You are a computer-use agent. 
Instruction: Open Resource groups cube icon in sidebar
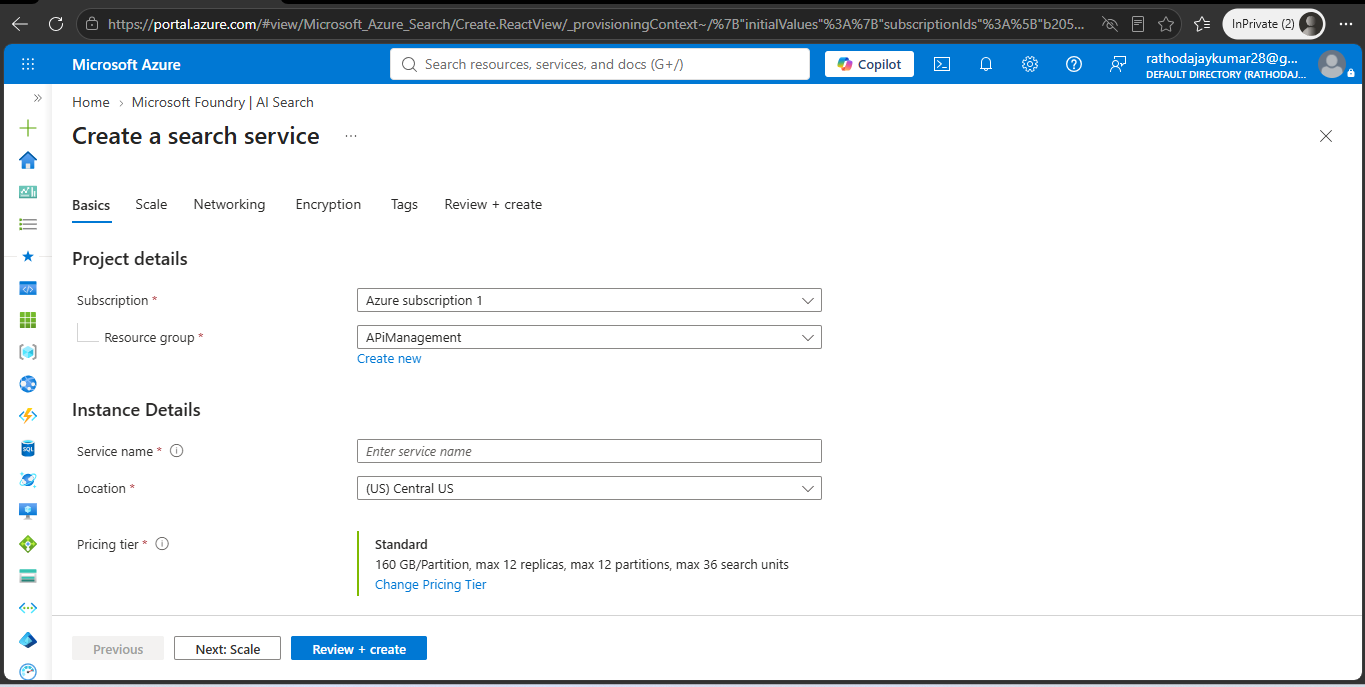(28, 352)
